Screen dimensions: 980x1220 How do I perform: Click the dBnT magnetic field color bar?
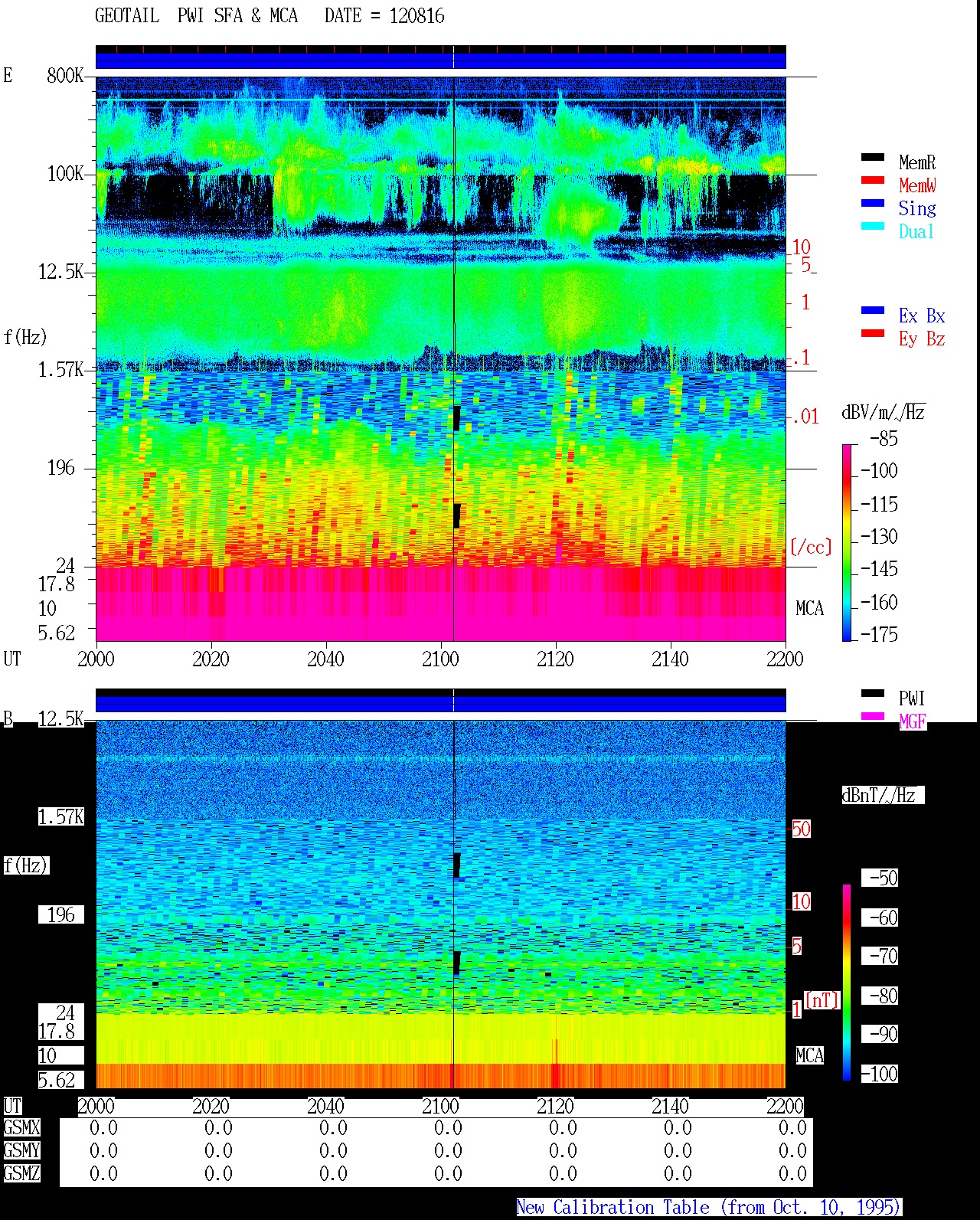(846, 982)
